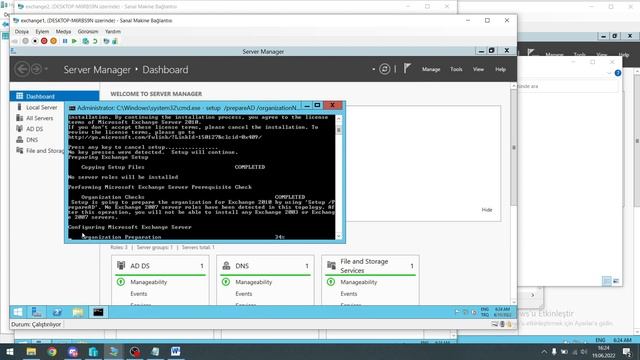Viewport: 640px width, 360px height.
Task: Click Events in the AD DS tile
Action: coord(139,294)
